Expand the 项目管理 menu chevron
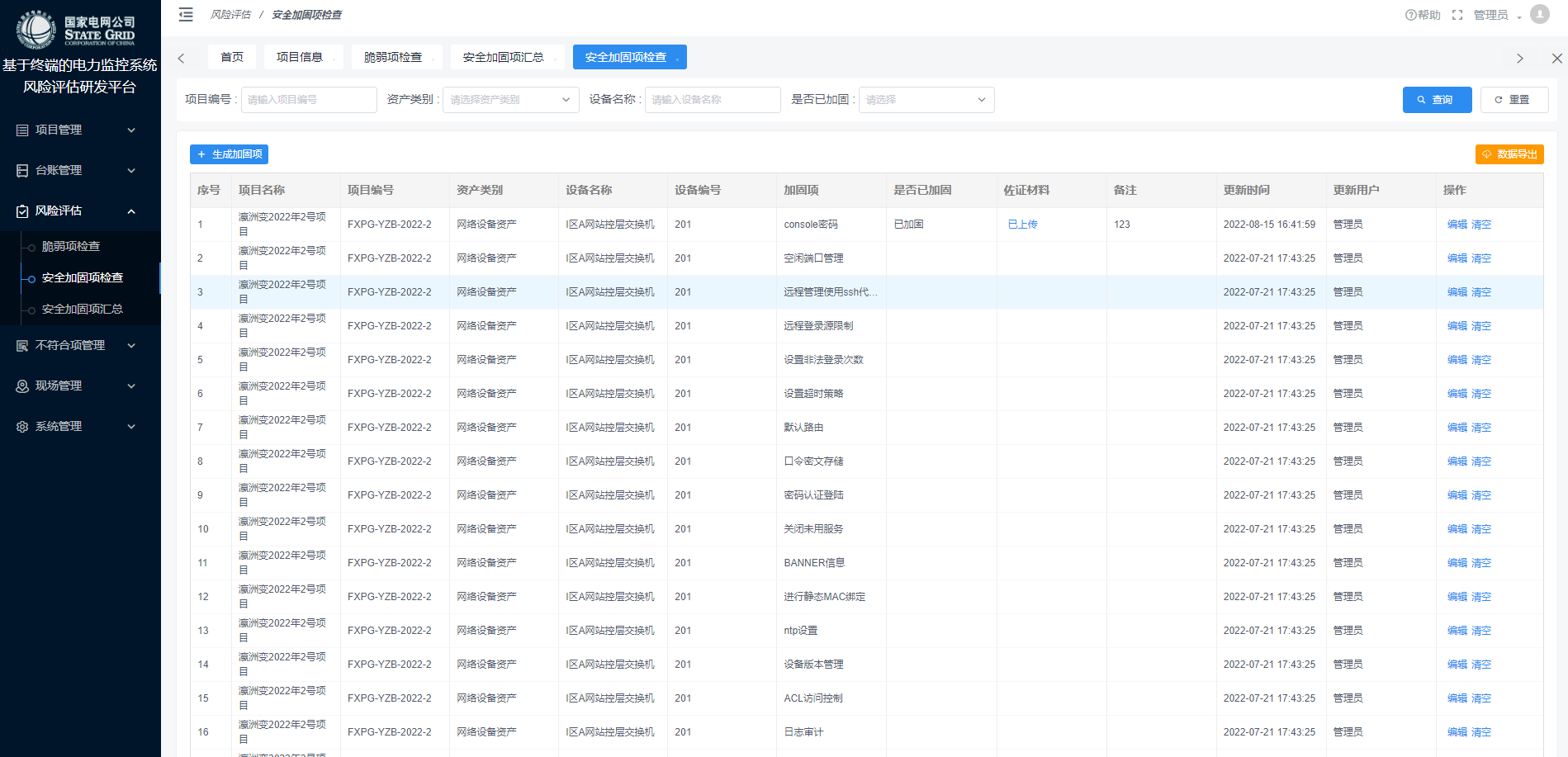Image resolution: width=1568 pixels, height=757 pixels. (131, 130)
